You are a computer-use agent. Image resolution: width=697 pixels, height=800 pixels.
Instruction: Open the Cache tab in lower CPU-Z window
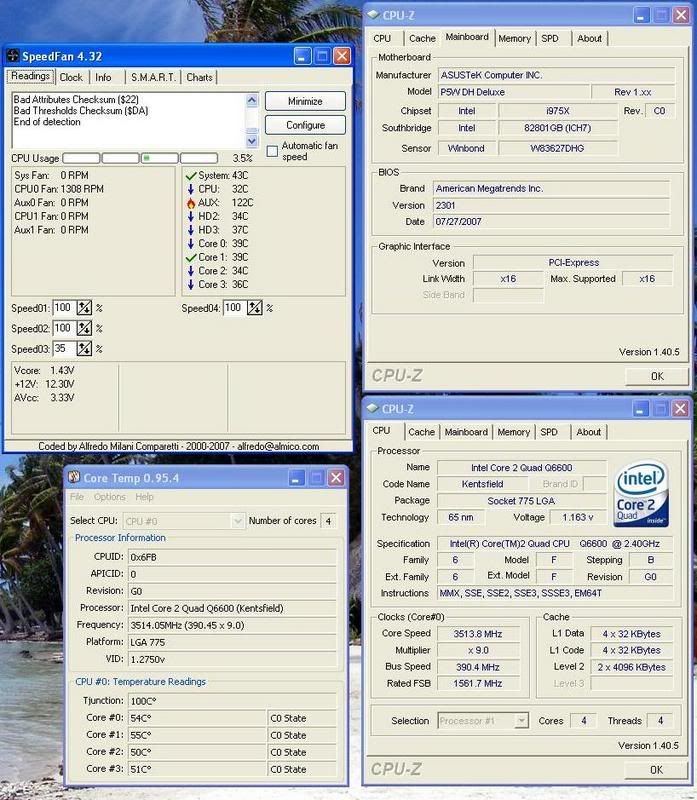[x=421, y=432]
